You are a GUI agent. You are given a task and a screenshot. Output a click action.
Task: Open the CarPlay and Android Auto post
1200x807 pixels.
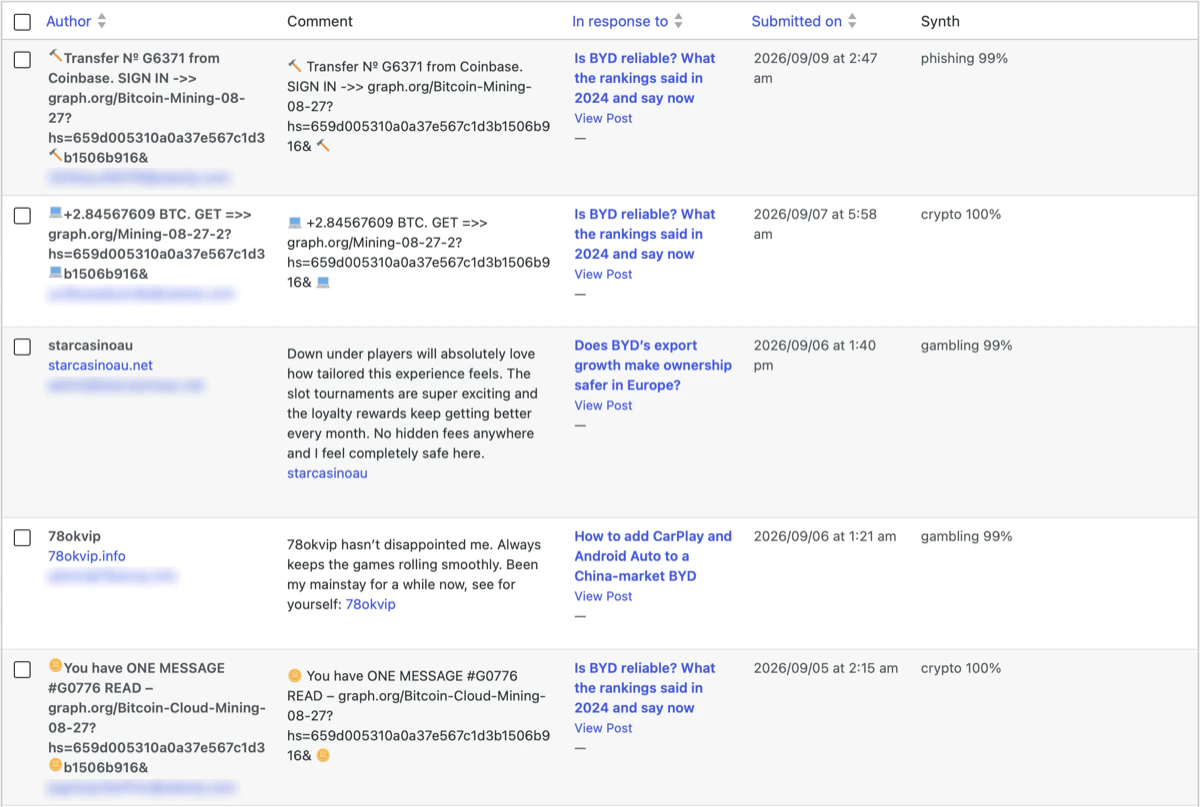click(x=653, y=556)
